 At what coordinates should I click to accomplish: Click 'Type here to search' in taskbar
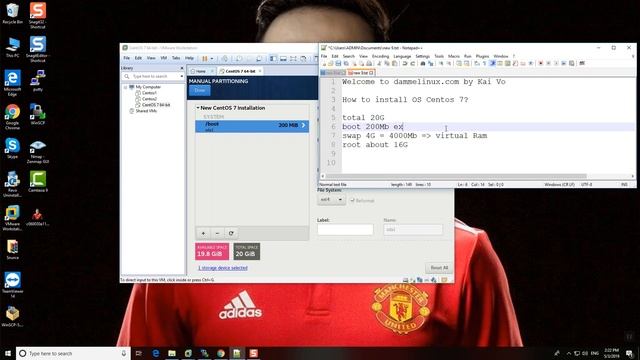[x=73, y=353]
